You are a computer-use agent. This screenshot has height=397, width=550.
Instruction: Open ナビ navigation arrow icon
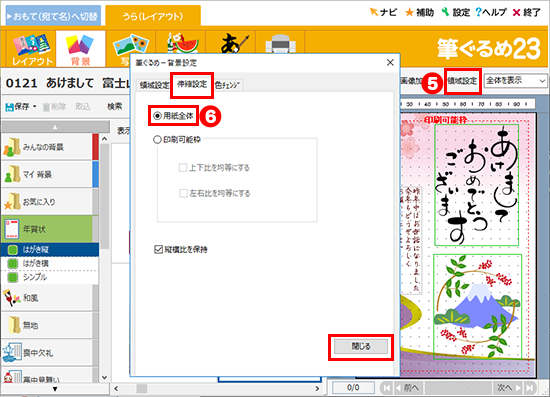point(374,12)
